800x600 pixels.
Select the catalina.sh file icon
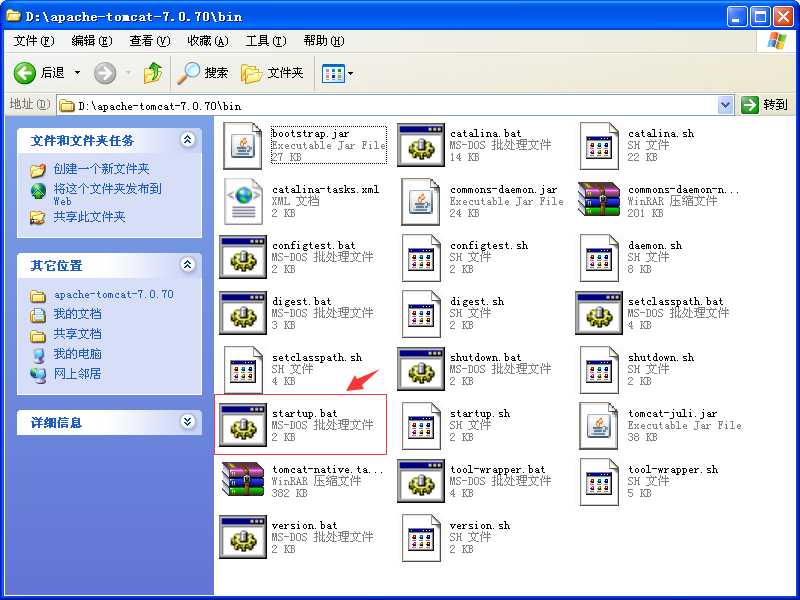pyautogui.click(x=599, y=146)
